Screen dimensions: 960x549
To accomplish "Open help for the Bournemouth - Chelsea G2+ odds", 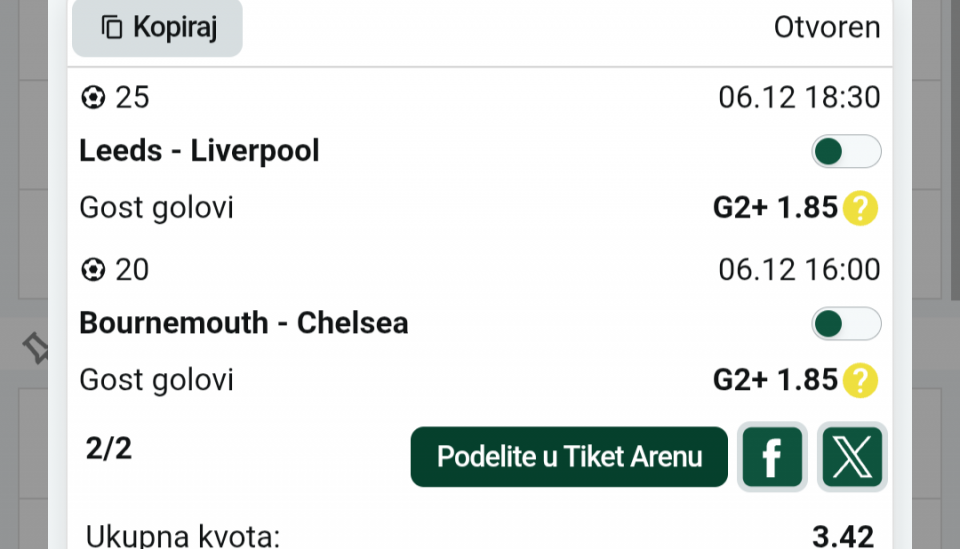I will click(860, 380).
